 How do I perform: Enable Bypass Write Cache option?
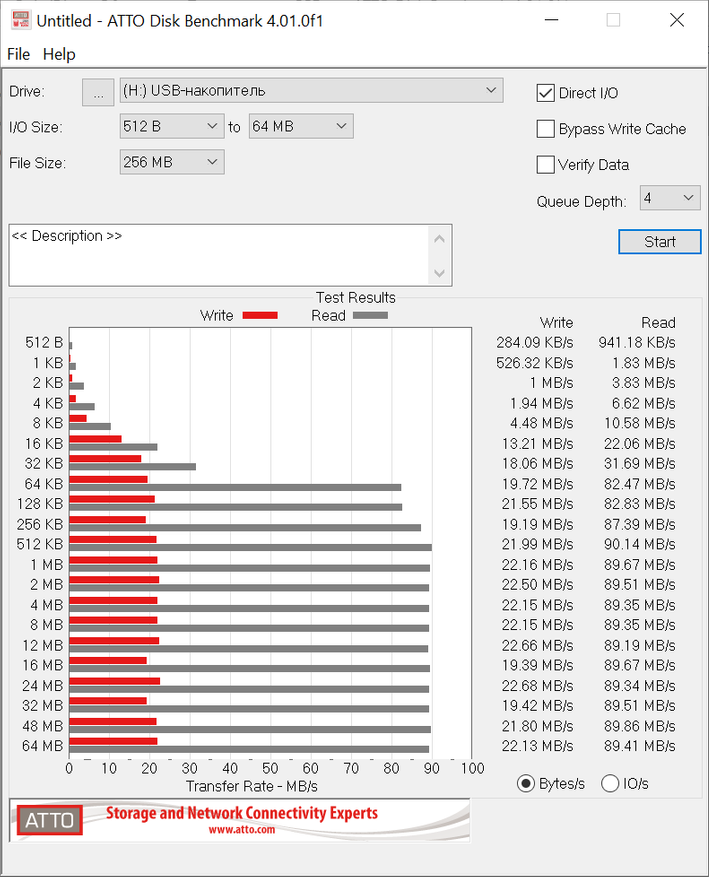tap(546, 129)
